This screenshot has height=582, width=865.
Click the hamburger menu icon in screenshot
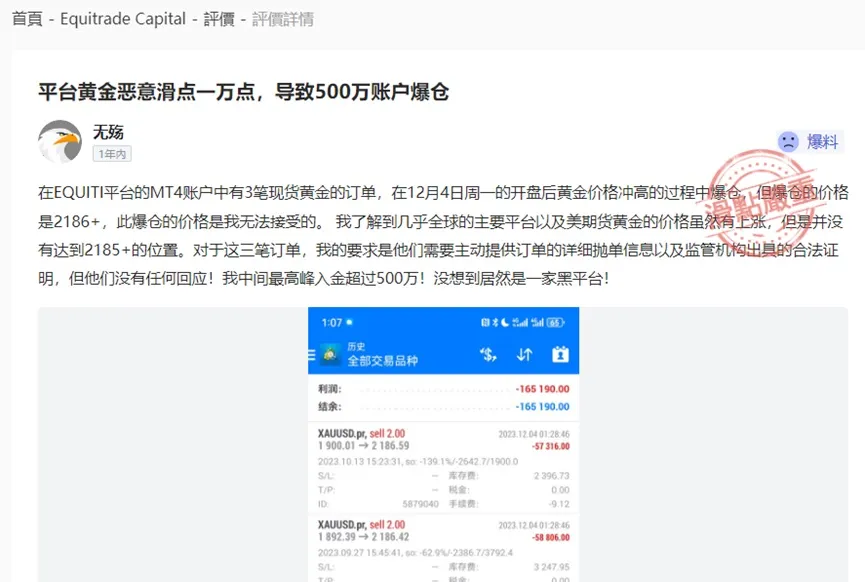[x=312, y=355]
